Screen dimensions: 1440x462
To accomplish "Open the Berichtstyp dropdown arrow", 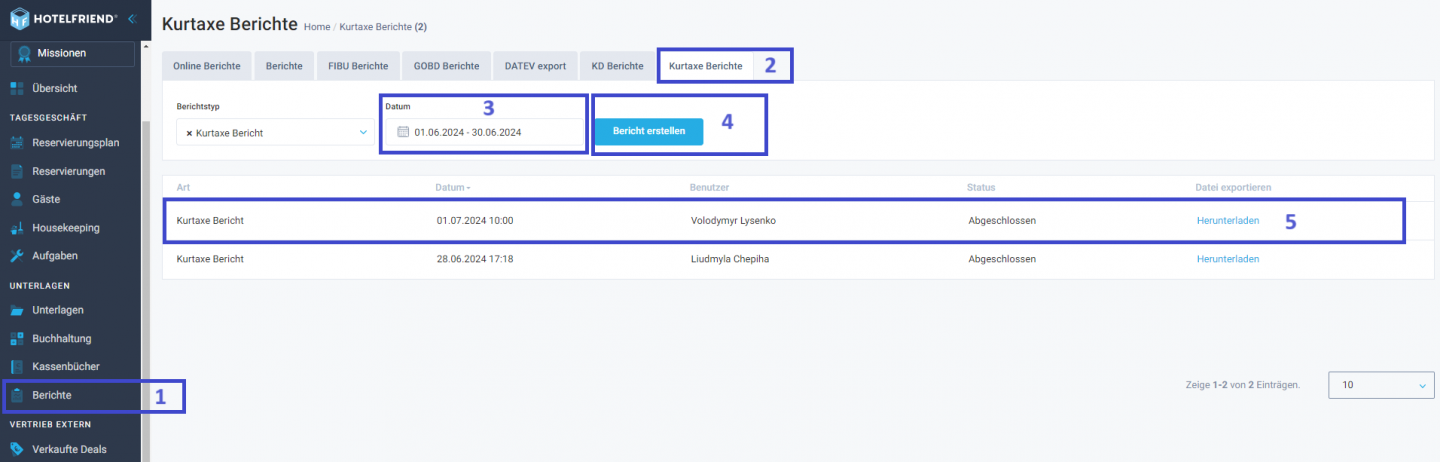I will coord(363,132).
